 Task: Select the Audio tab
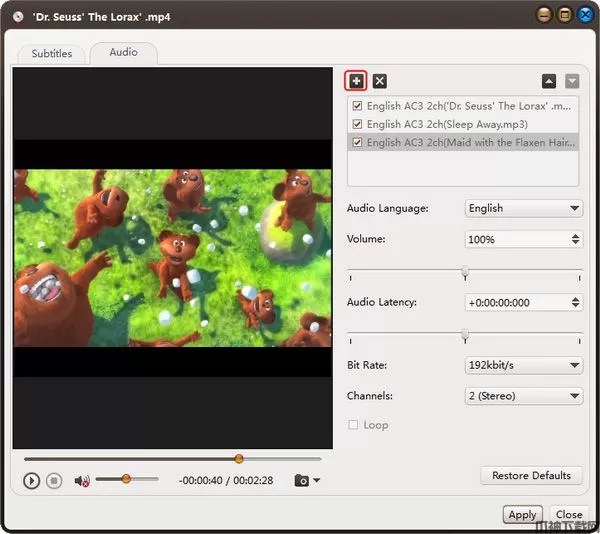[124, 52]
